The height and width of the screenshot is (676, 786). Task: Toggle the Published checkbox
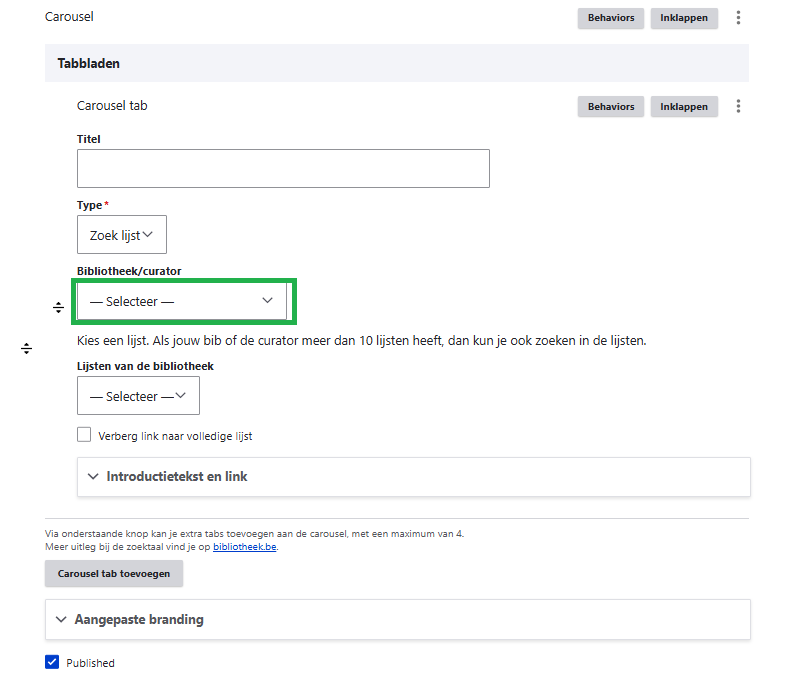click(x=53, y=662)
